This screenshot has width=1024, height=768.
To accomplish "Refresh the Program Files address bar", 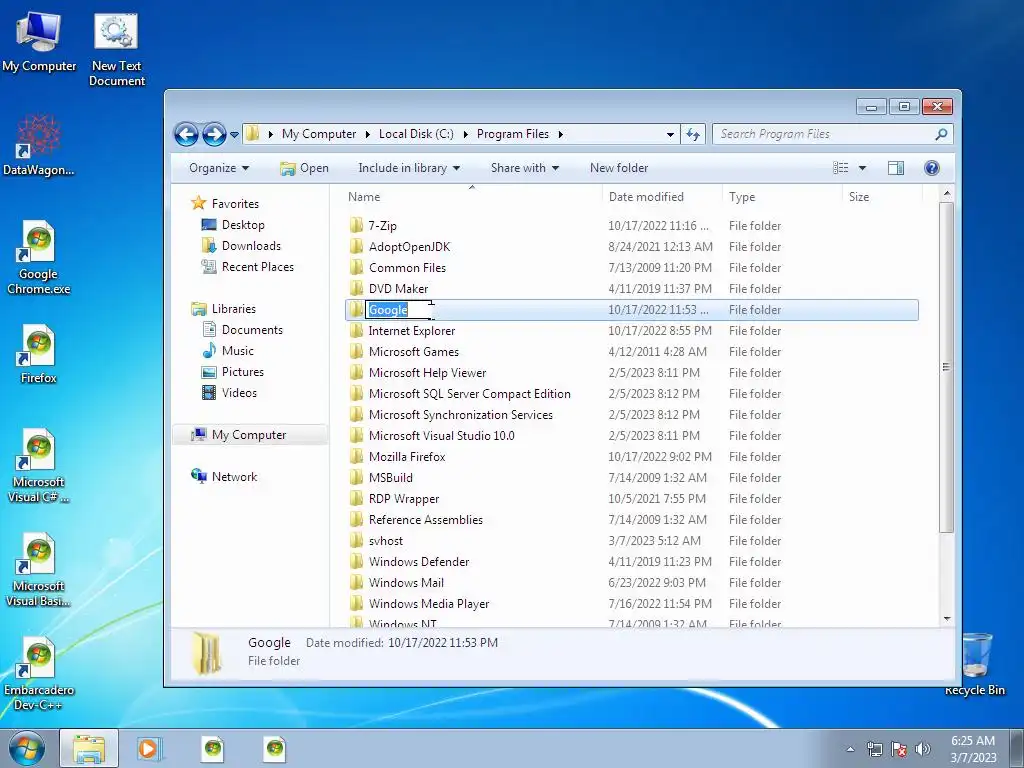I will pos(693,135).
